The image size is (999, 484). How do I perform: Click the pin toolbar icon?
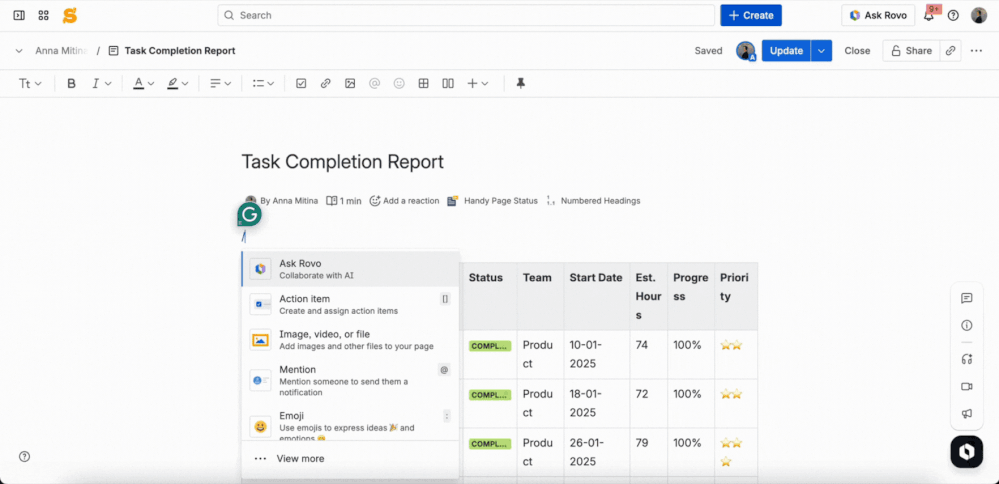coord(520,84)
